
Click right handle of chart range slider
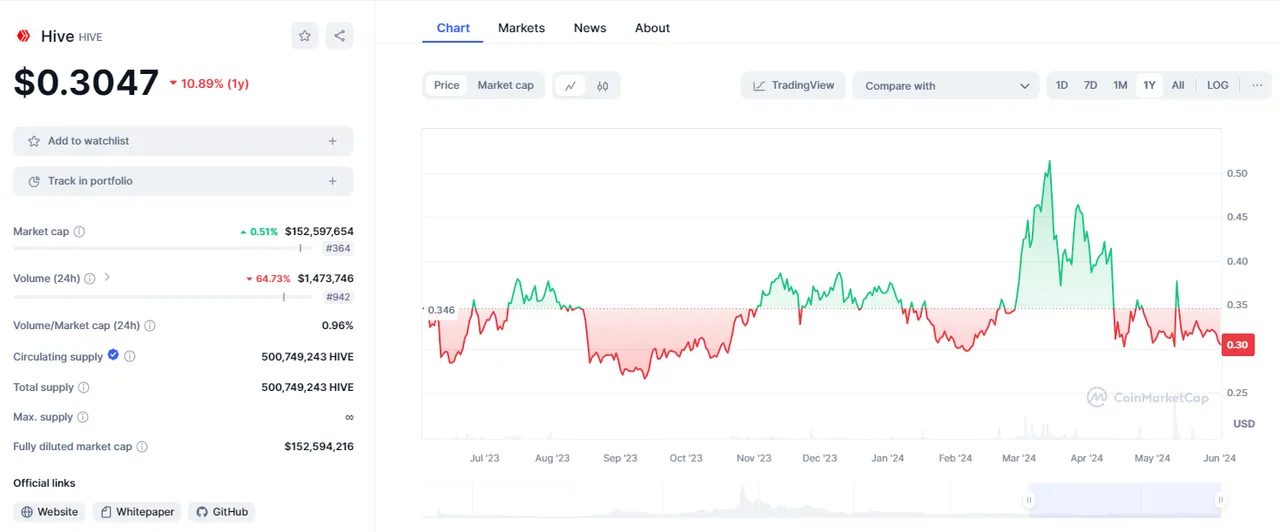pos(1221,500)
